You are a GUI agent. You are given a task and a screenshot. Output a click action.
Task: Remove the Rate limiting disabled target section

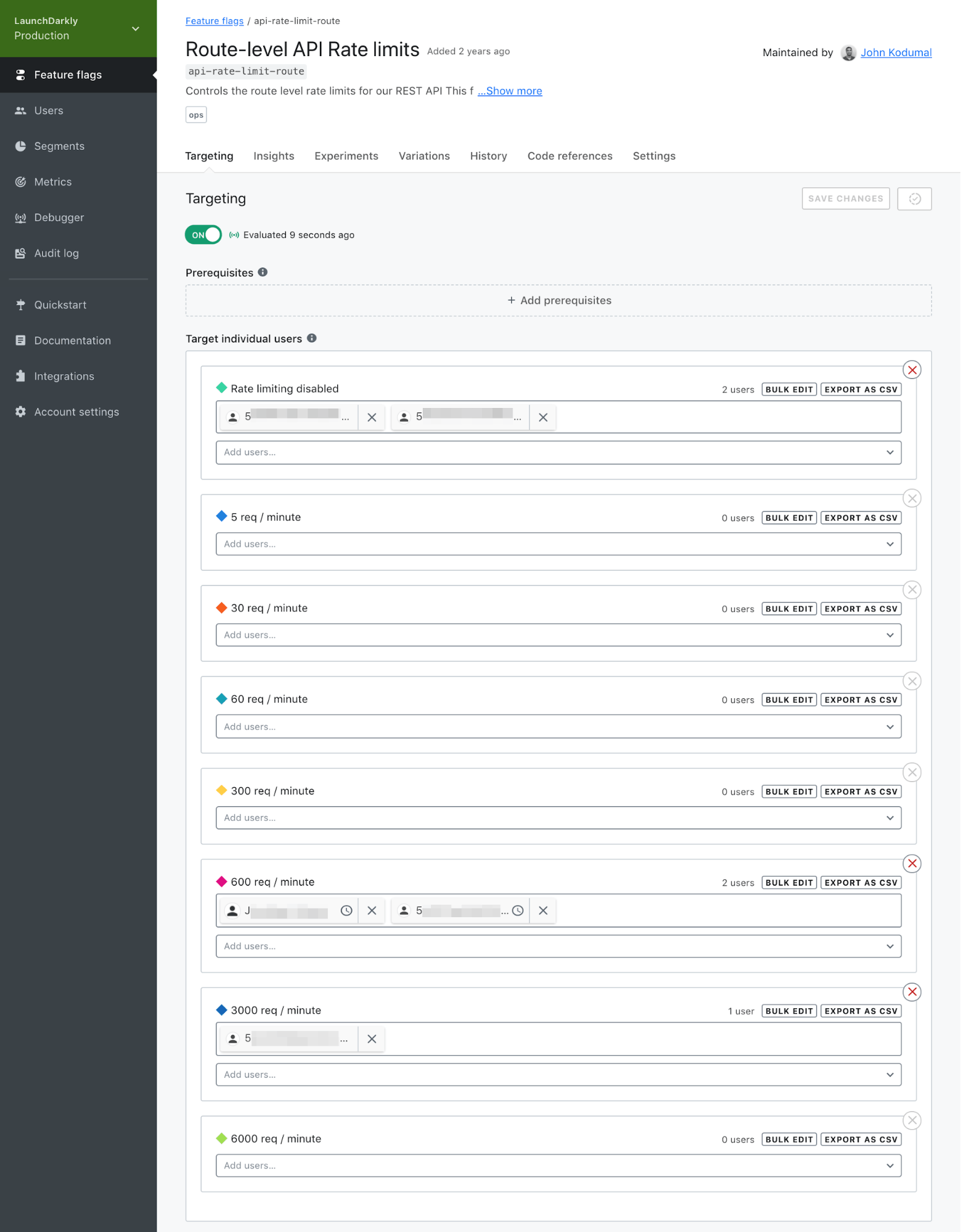912,370
